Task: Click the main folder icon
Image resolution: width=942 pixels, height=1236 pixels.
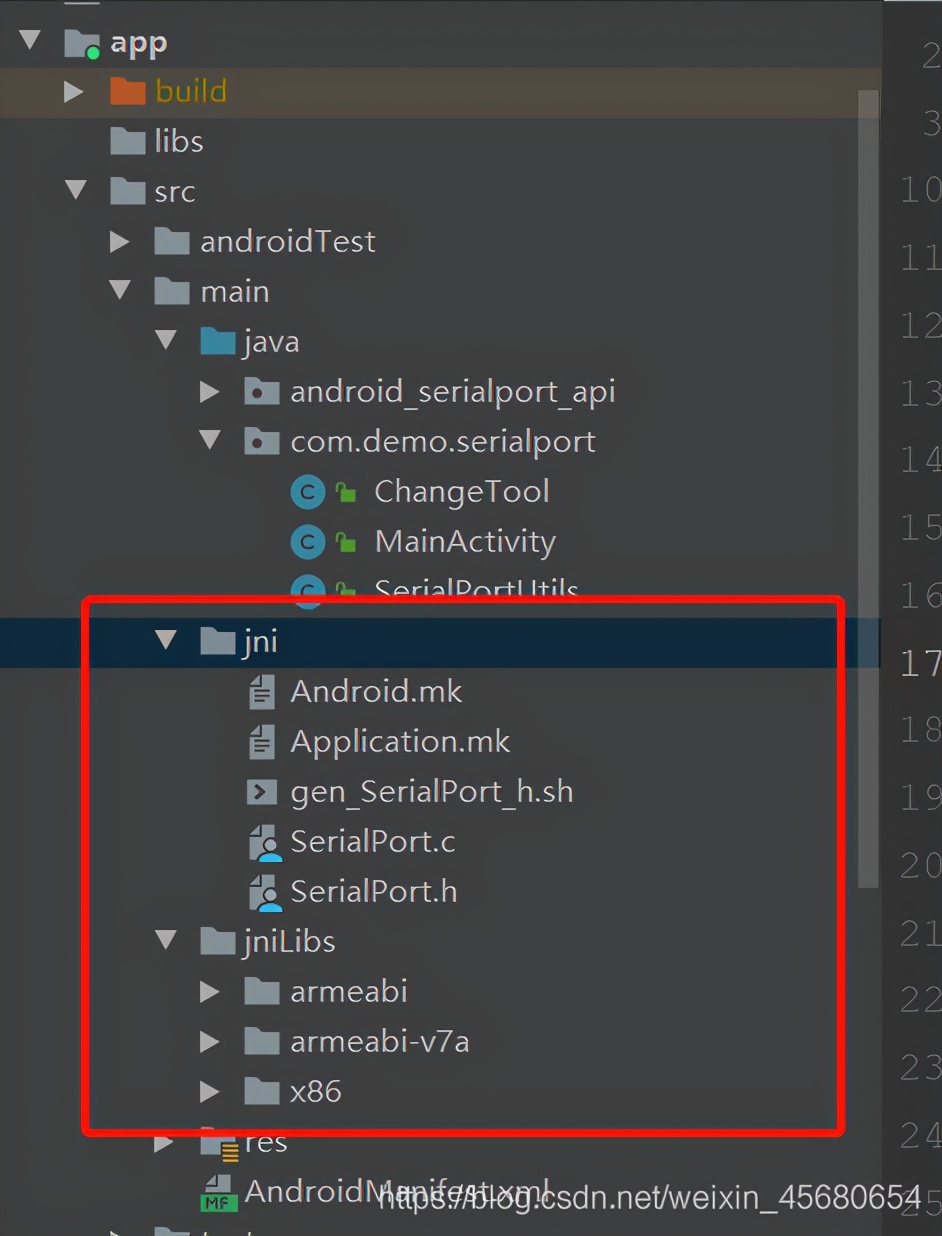Action: (x=172, y=291)
